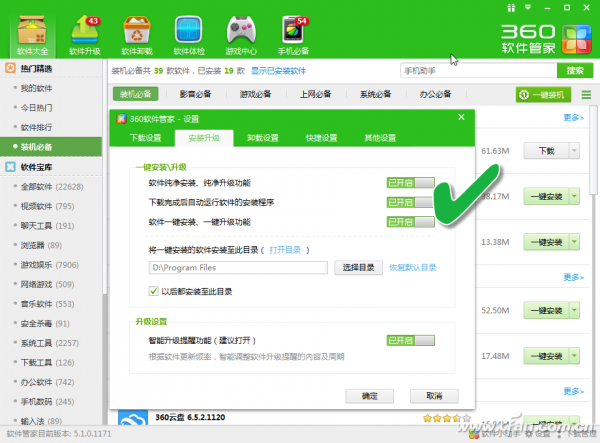This screenshot has height=443, width=600.
Task: Switch to 安装升级 tab
Action: tap(204, 138)
